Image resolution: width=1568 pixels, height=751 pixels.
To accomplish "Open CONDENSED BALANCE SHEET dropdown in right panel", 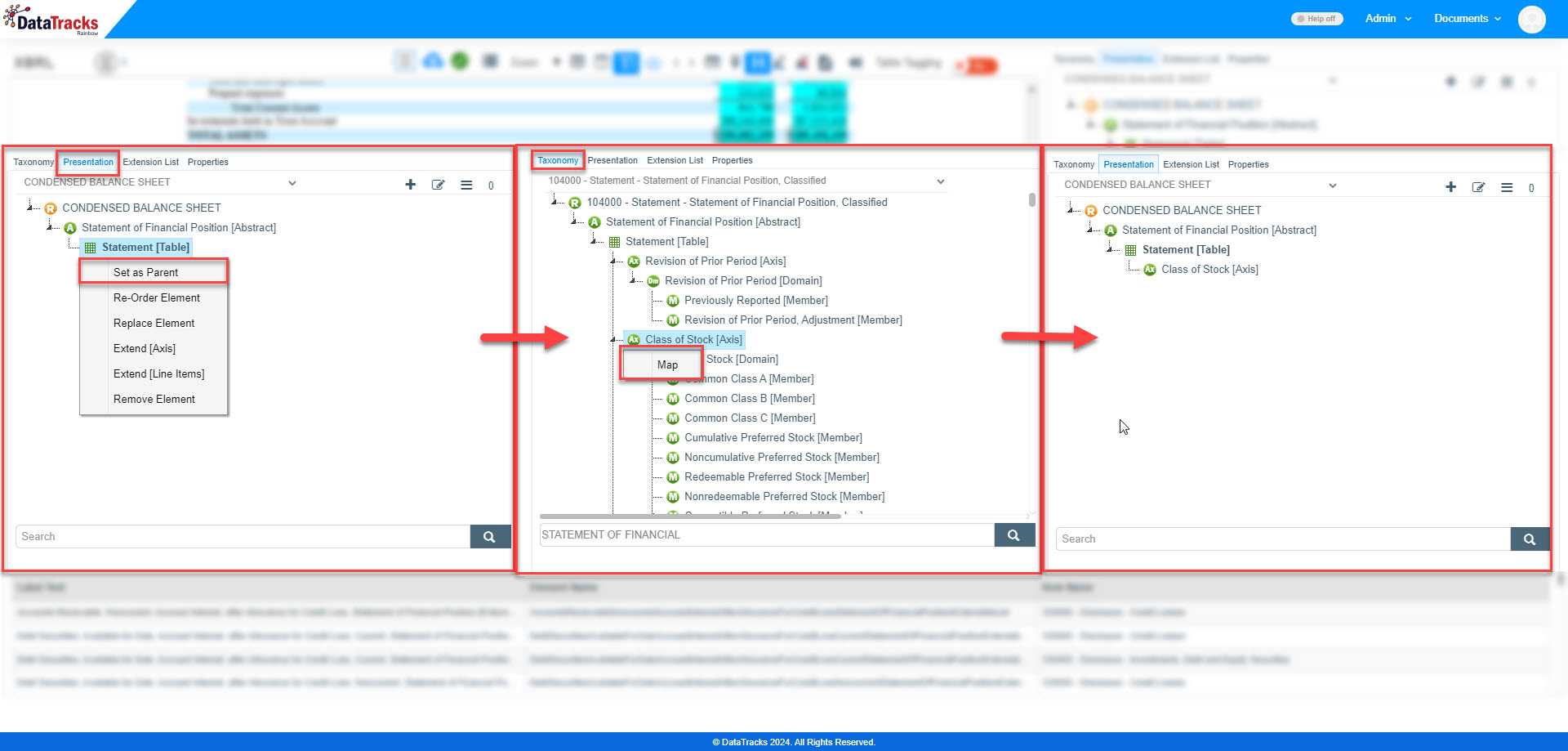I will 1200,185.
